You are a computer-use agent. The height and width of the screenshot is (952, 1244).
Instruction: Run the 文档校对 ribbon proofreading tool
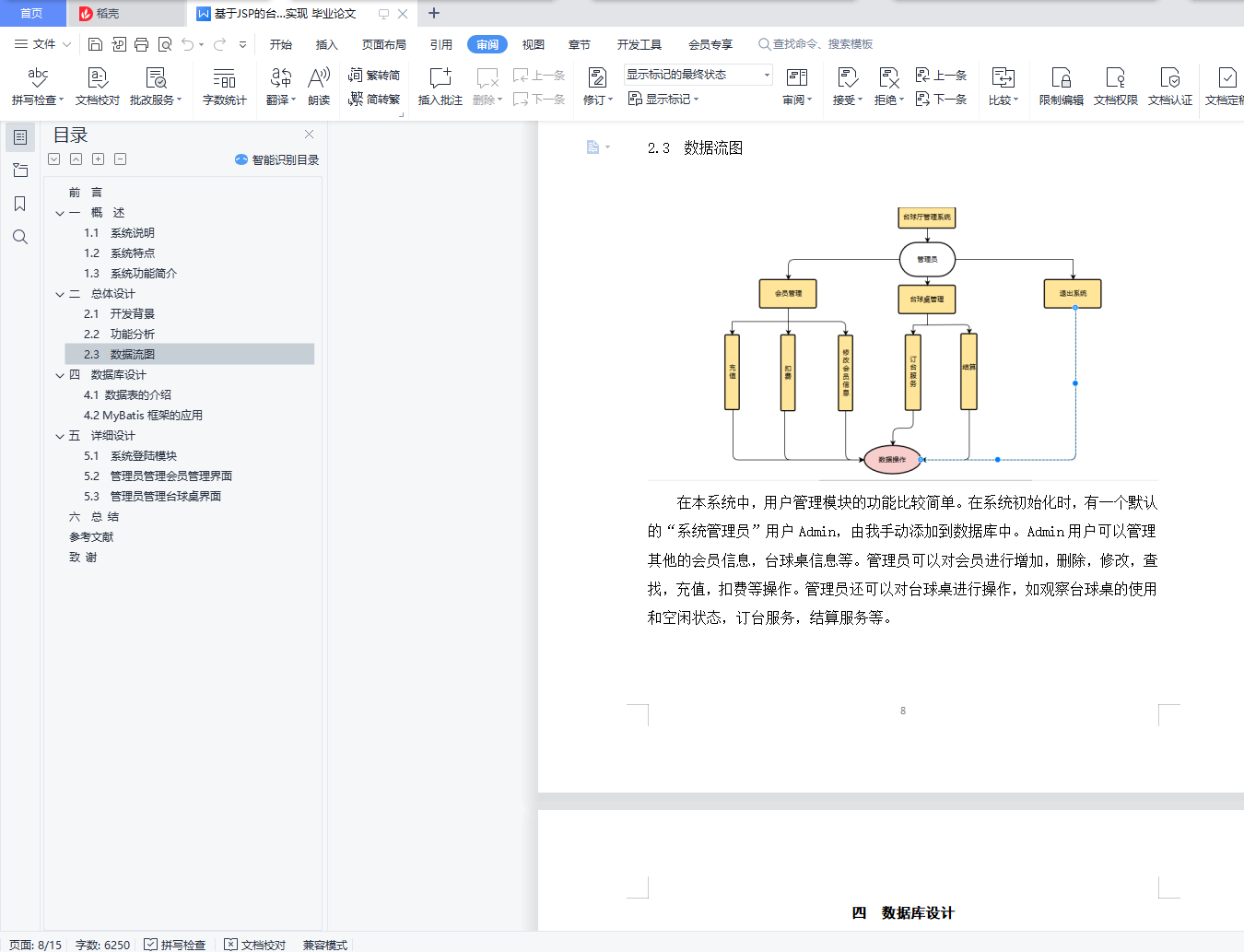[x=98, y=87]
